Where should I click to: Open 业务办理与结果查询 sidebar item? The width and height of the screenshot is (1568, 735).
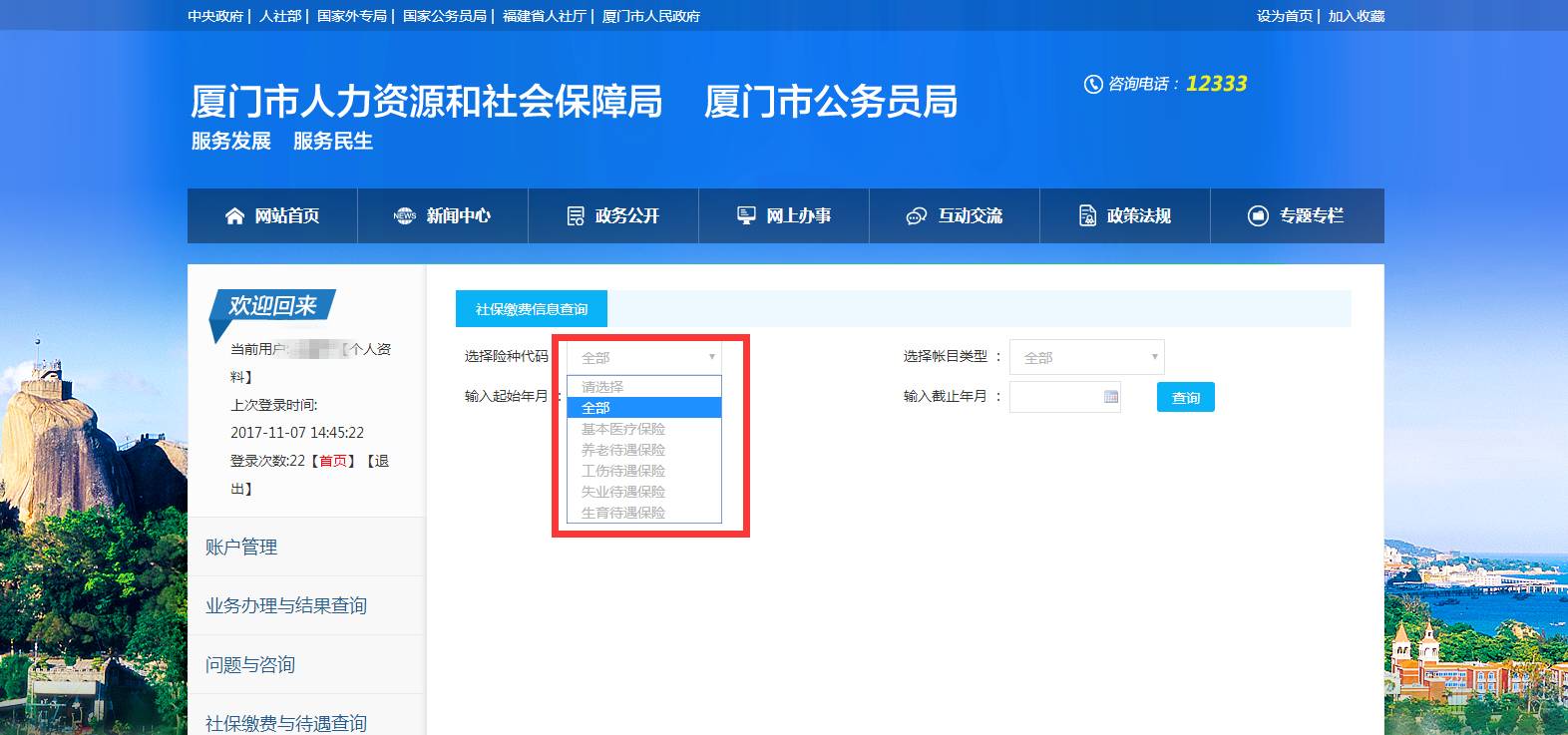286,605
